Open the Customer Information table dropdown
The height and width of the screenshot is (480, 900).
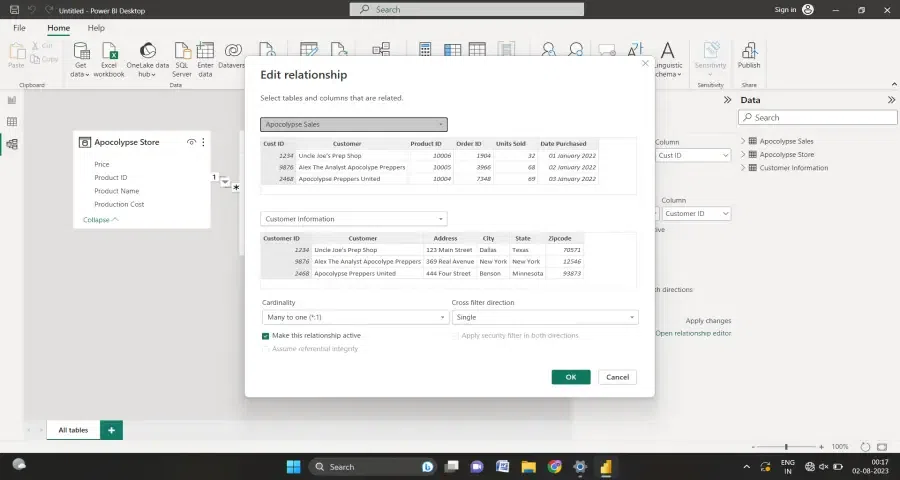(354, 219)
